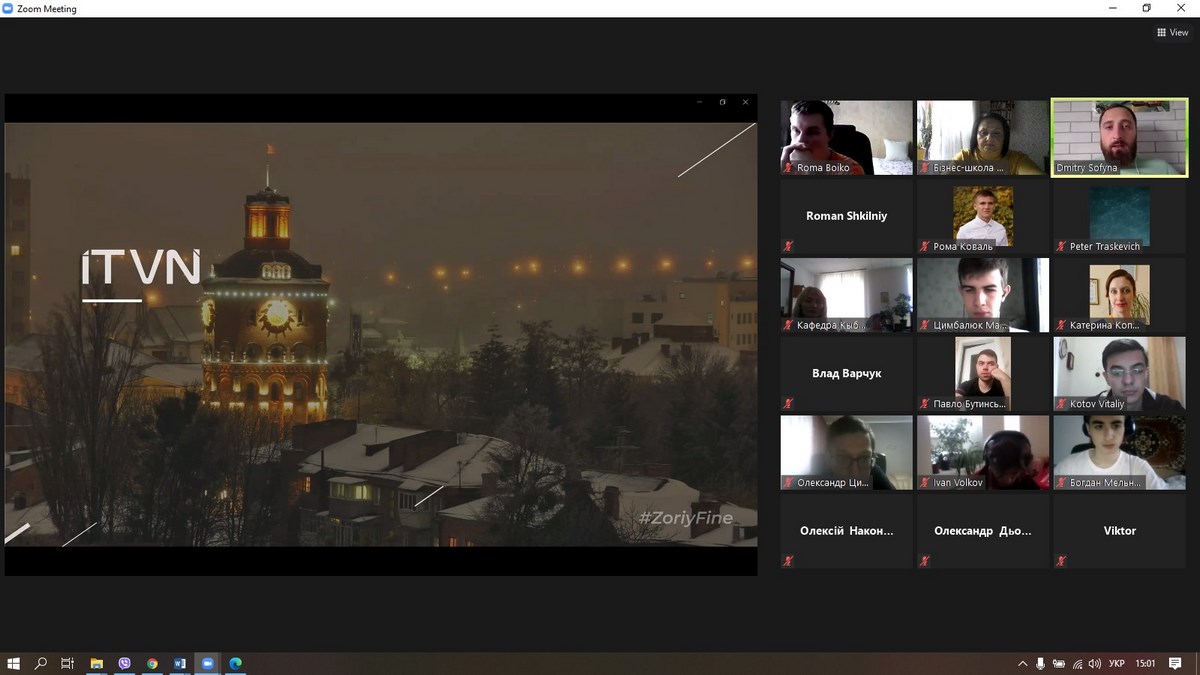Open Google Chrome from the taskbar
Screen dimensions: 1200x675
coord(152,663)
